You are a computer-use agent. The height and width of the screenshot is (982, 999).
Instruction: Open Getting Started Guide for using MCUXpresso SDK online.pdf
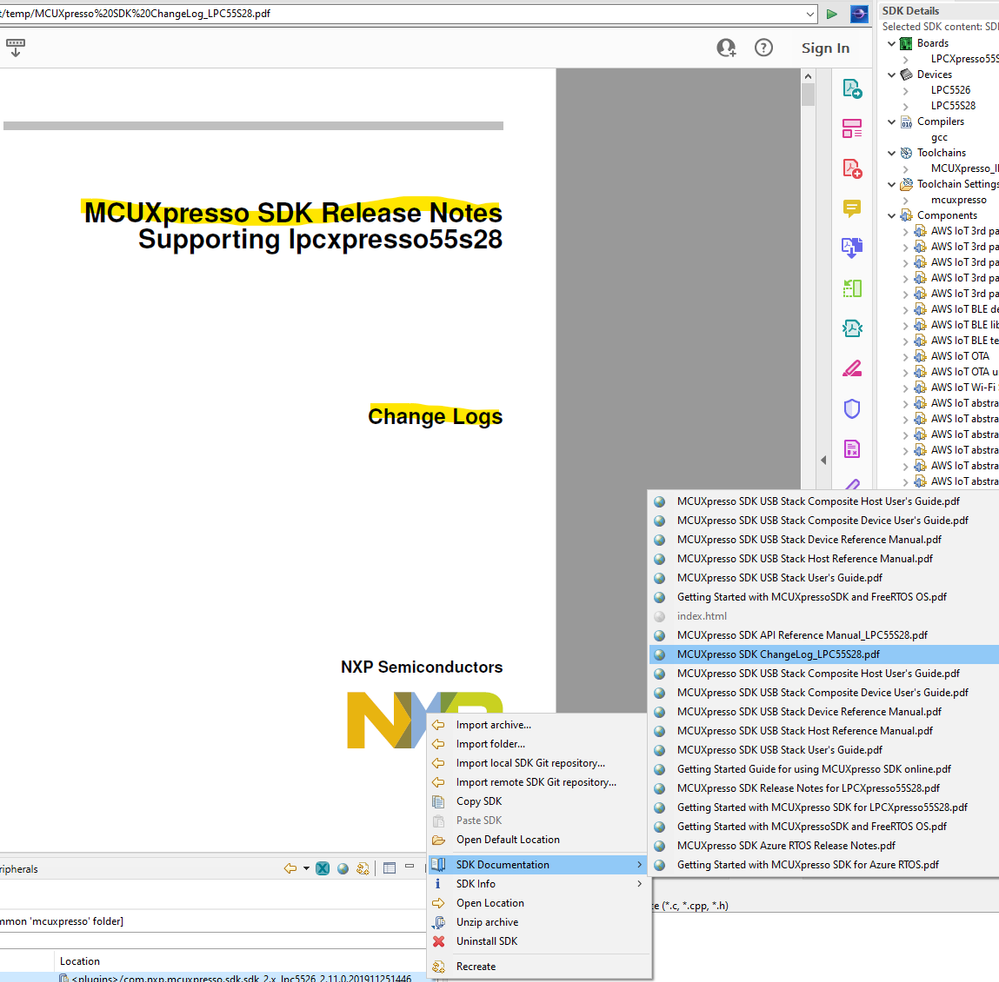[824, 769]
